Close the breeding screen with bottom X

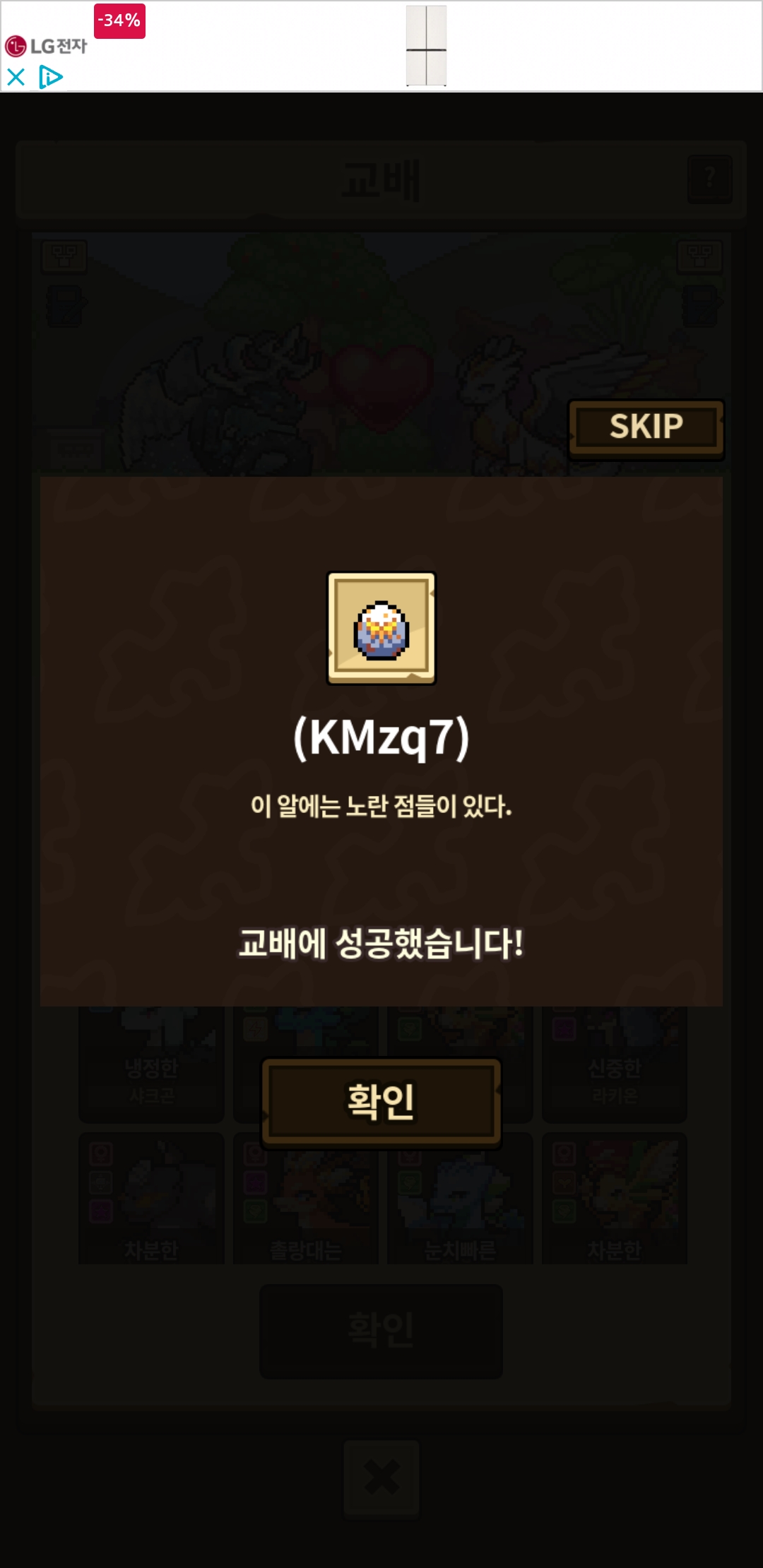[x=381, y=1478]
